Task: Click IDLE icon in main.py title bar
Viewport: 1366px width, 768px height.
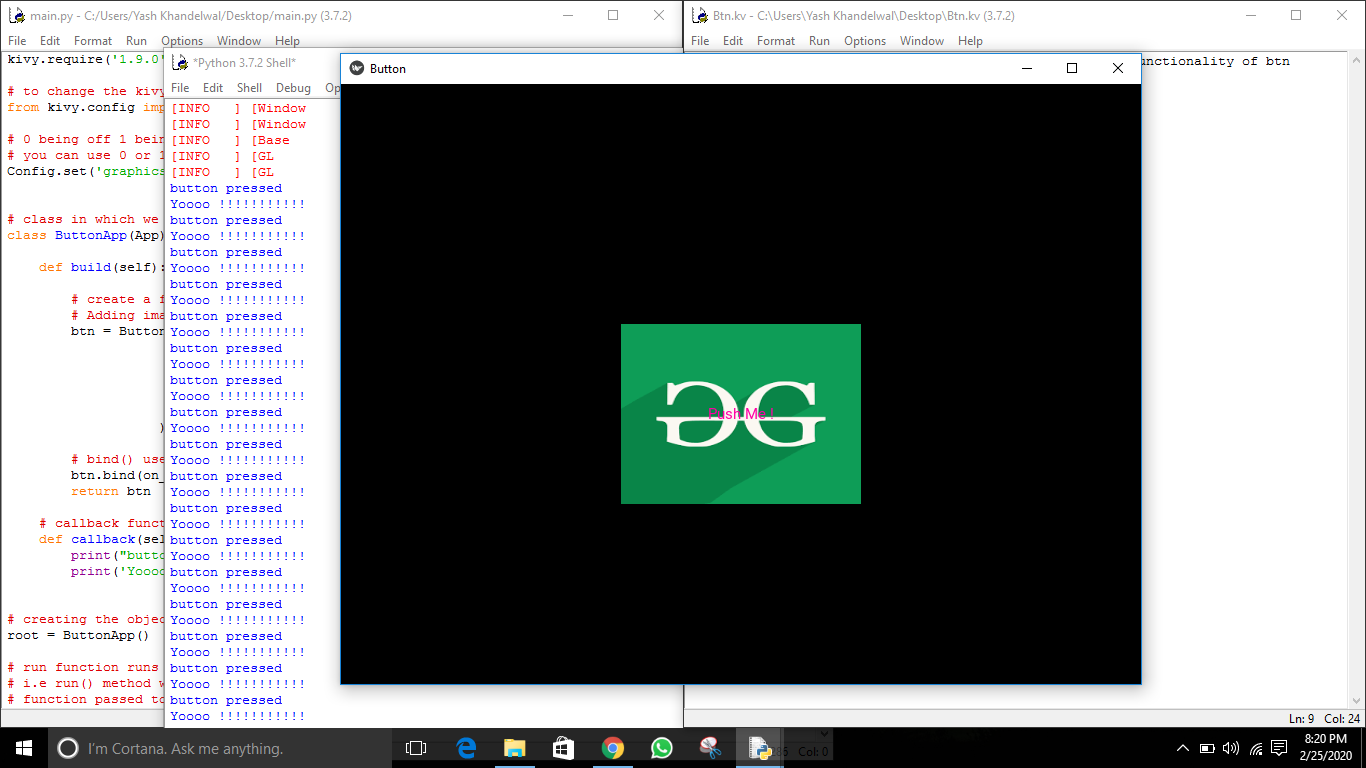Action: [x=16, y=15]
